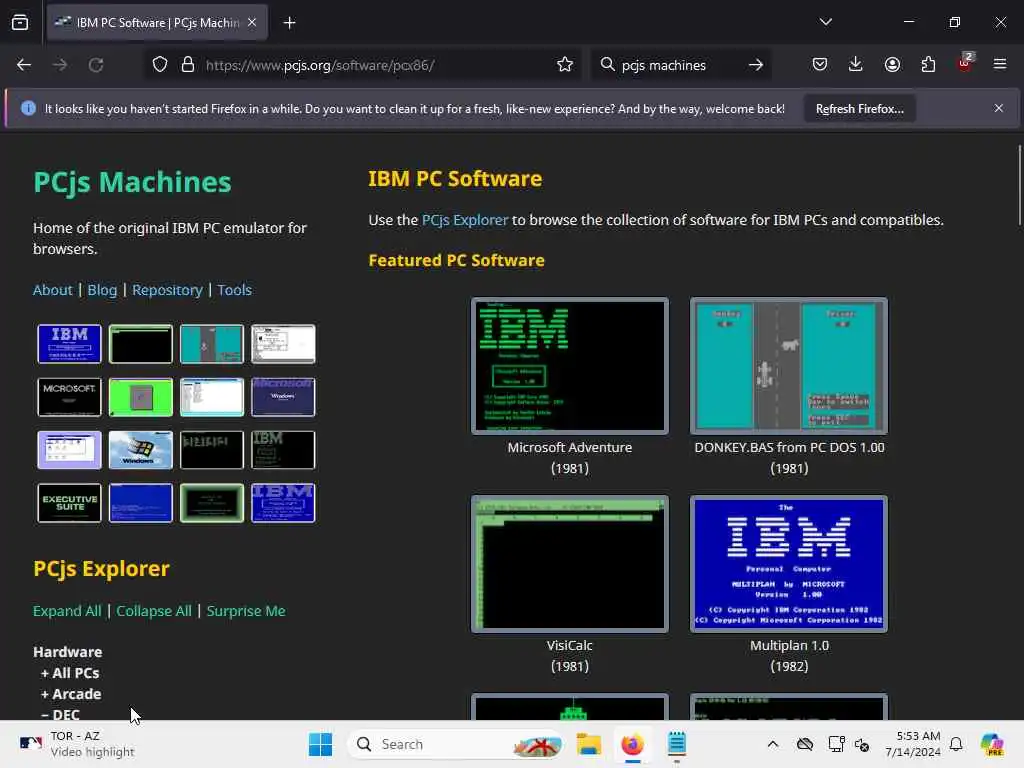Click the Surprise Me link
The image size is (1024, 768).
tap(246, 611)
